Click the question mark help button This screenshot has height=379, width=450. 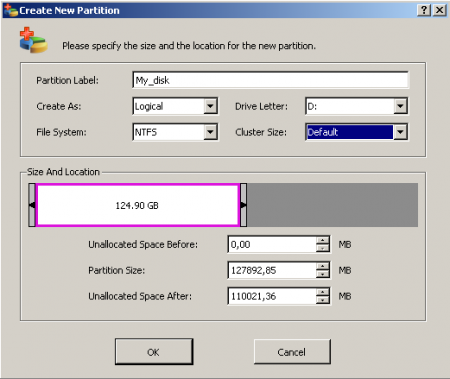click(x=424, y=10)
